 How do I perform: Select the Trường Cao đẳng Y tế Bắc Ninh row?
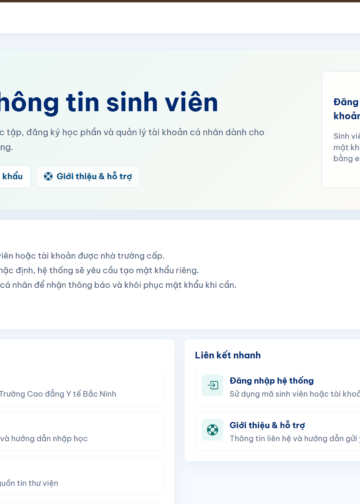82,387
